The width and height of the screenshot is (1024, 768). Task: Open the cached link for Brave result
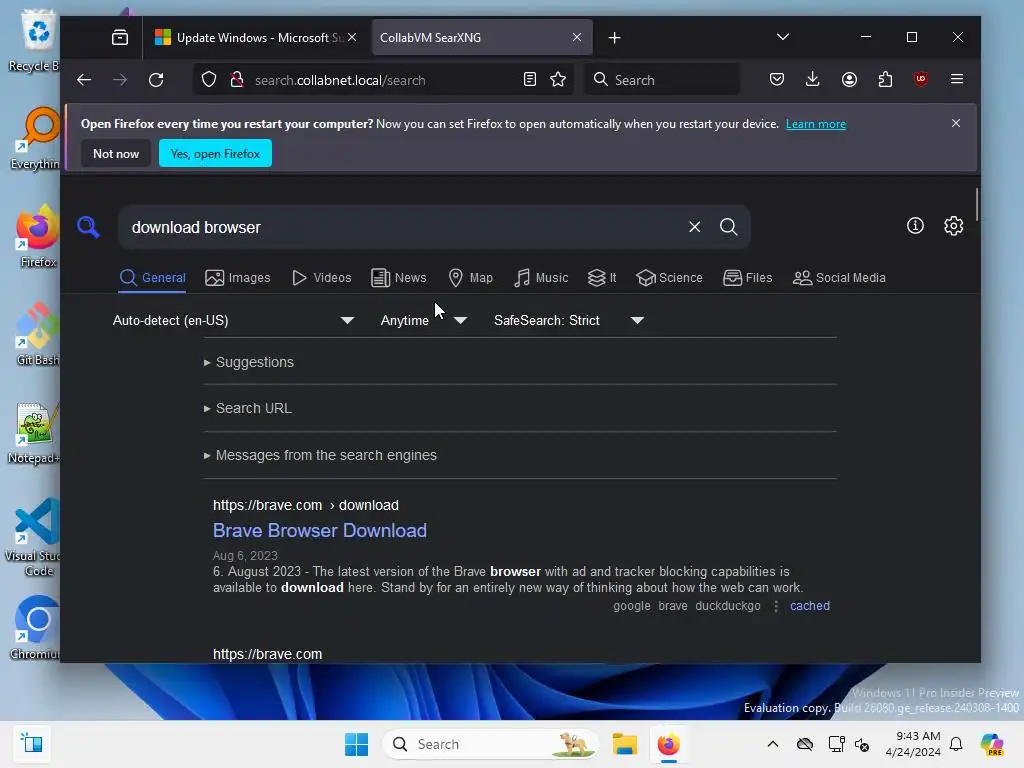point(810,605)
